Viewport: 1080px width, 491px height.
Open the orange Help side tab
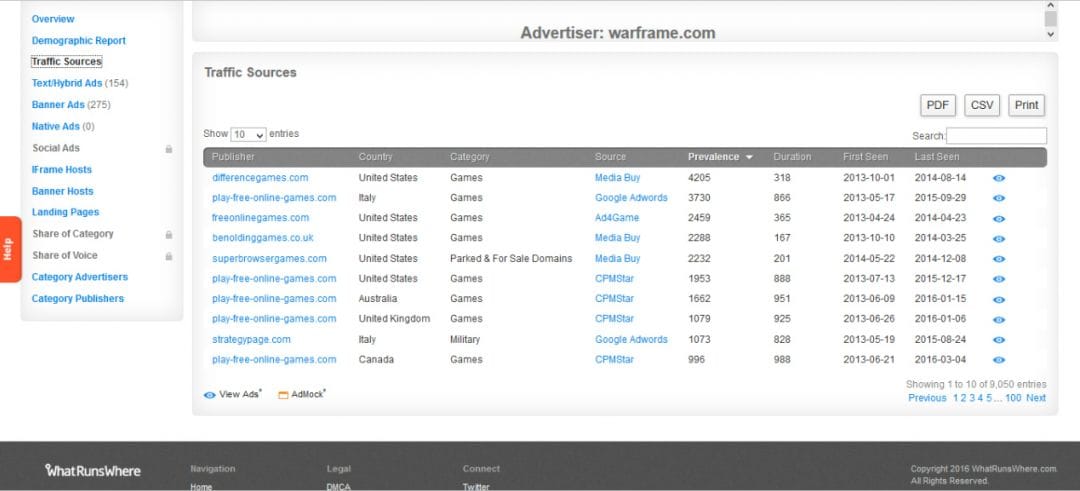[10, 249]
